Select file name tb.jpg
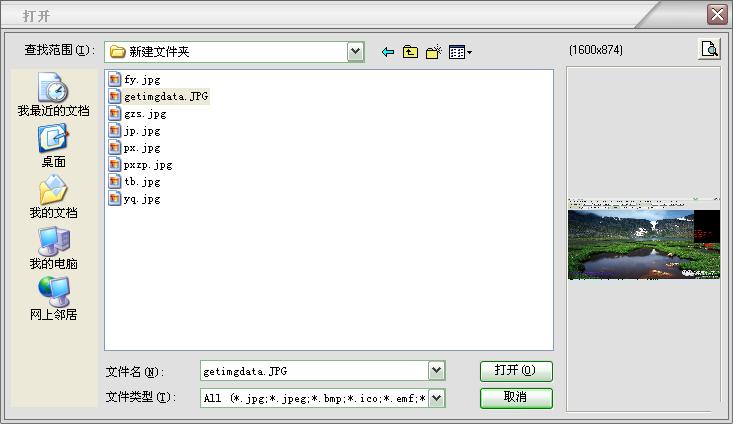 point(142,182)
